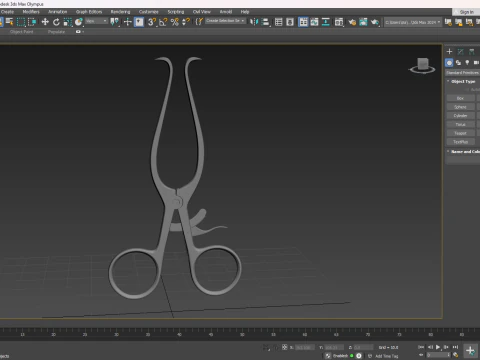Open the Create command panel tab

[x=449, y=51]
